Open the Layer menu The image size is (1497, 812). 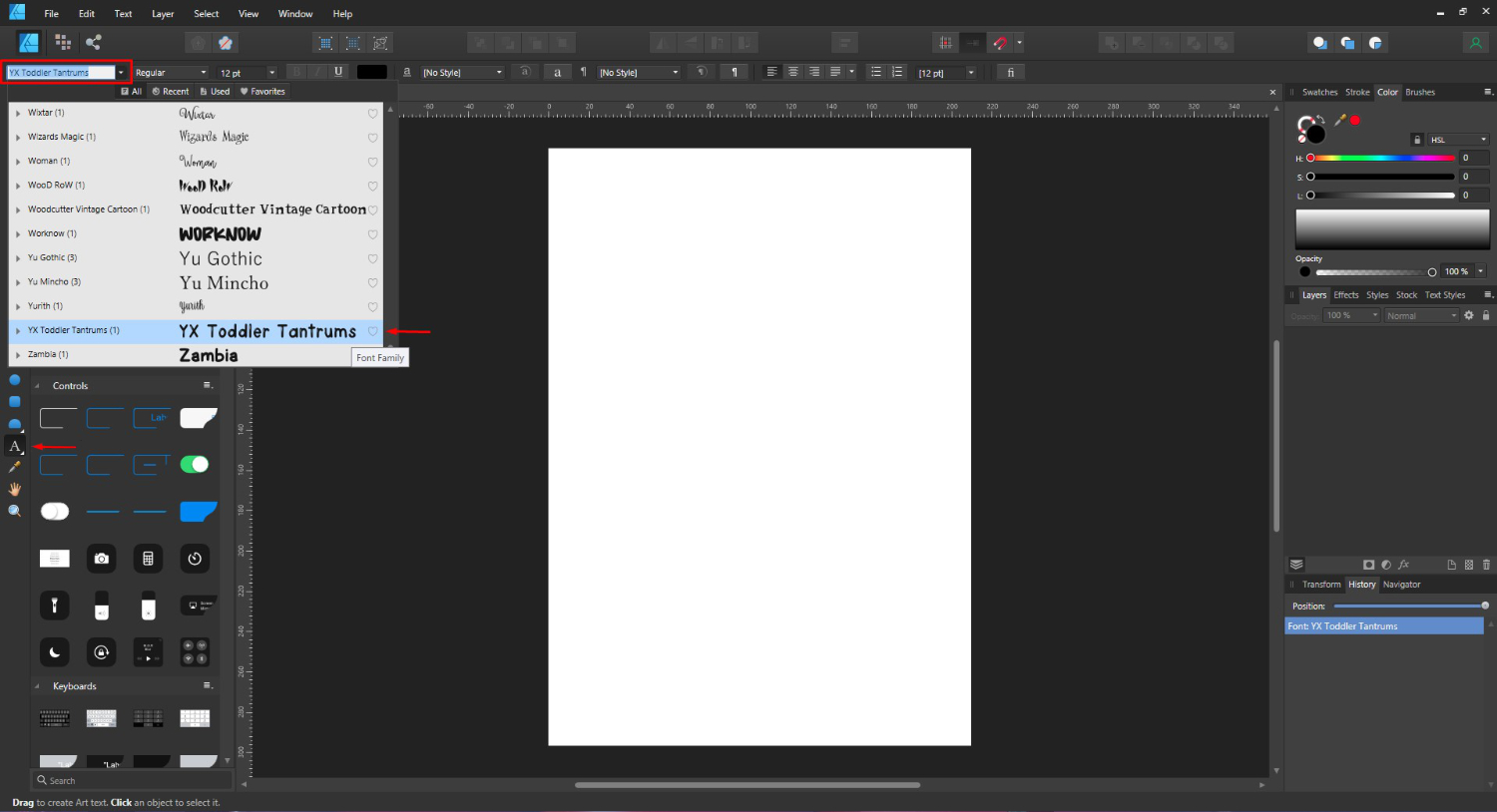coord(163,14)
